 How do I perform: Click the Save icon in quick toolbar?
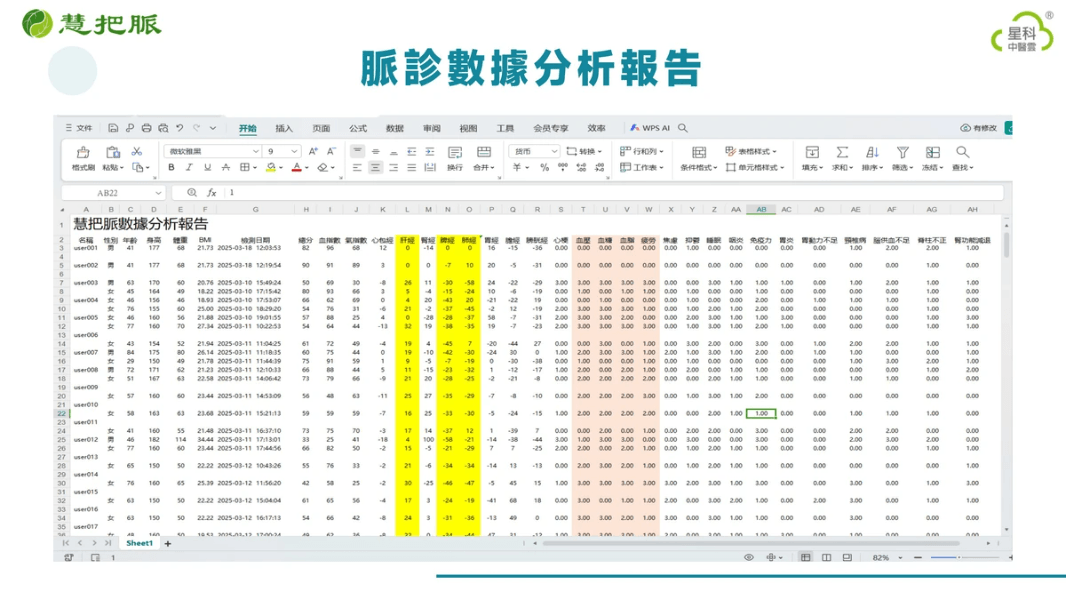coord(113,128)
